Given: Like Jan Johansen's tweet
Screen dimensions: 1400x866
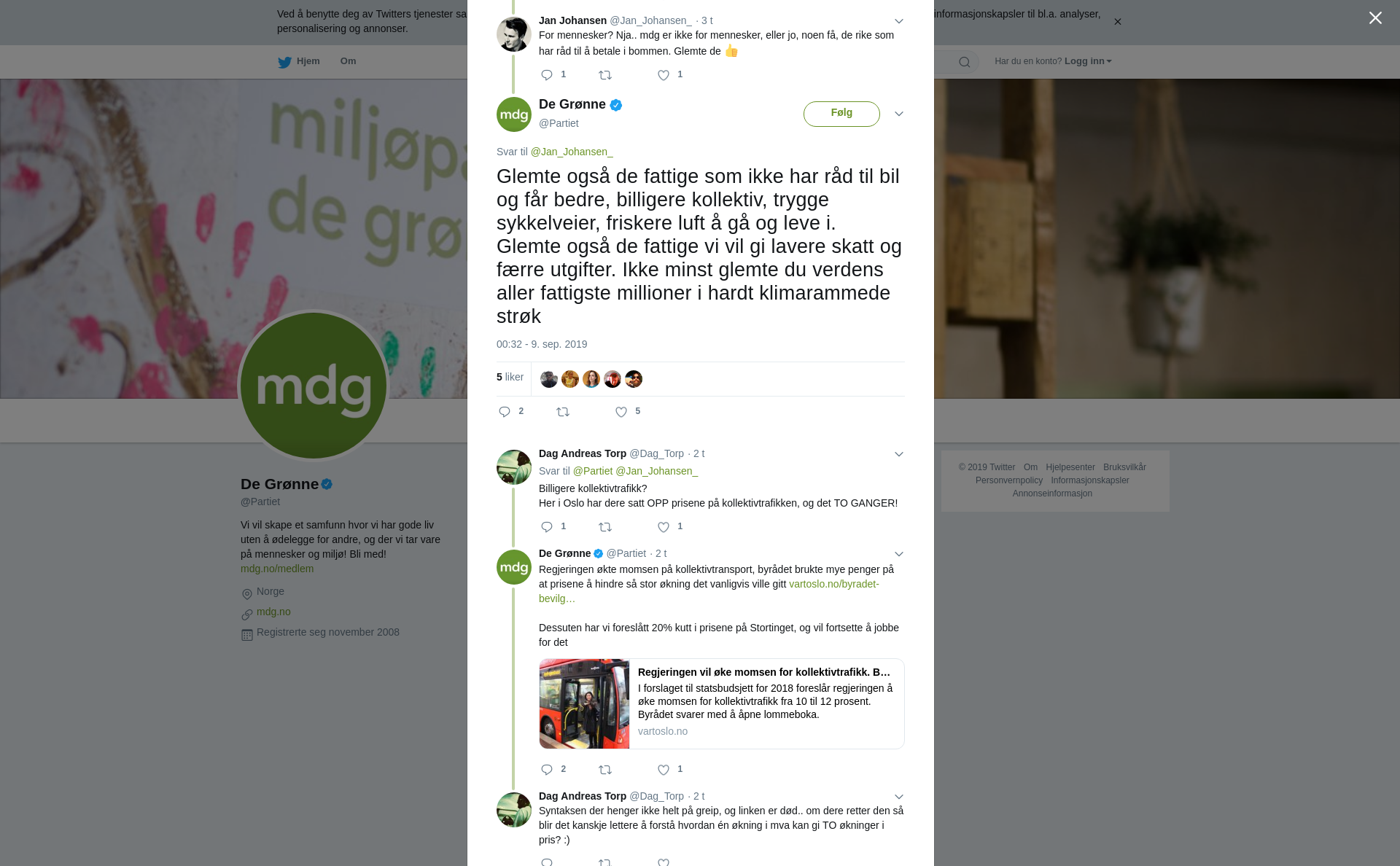Looking at the screenshot, I should click(x=664, y=75).
